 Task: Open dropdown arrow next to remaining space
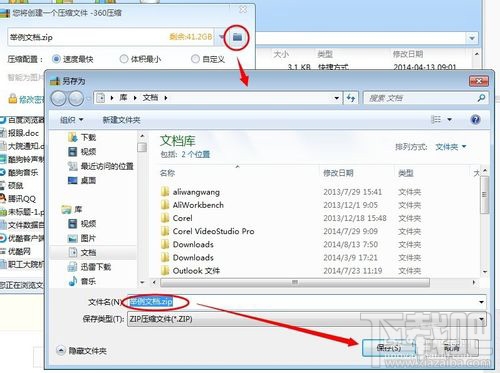tap(221, 37)
